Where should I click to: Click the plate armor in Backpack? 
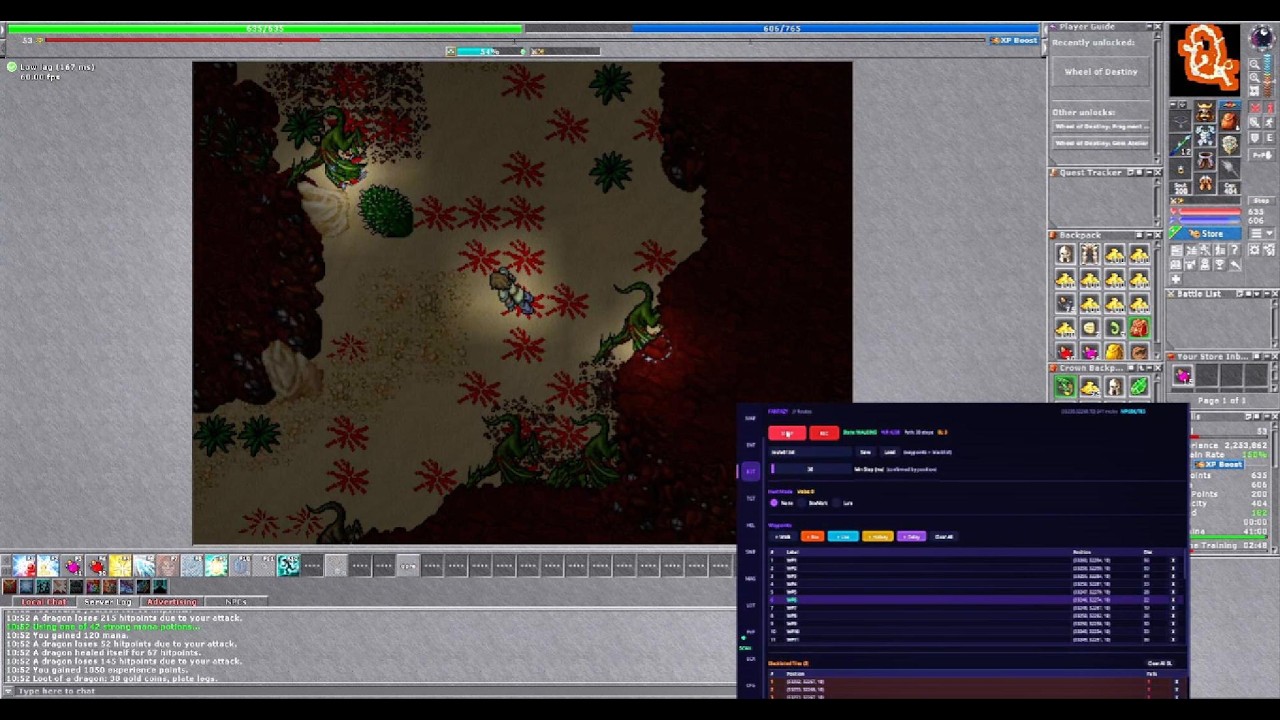coord(1089,255)
